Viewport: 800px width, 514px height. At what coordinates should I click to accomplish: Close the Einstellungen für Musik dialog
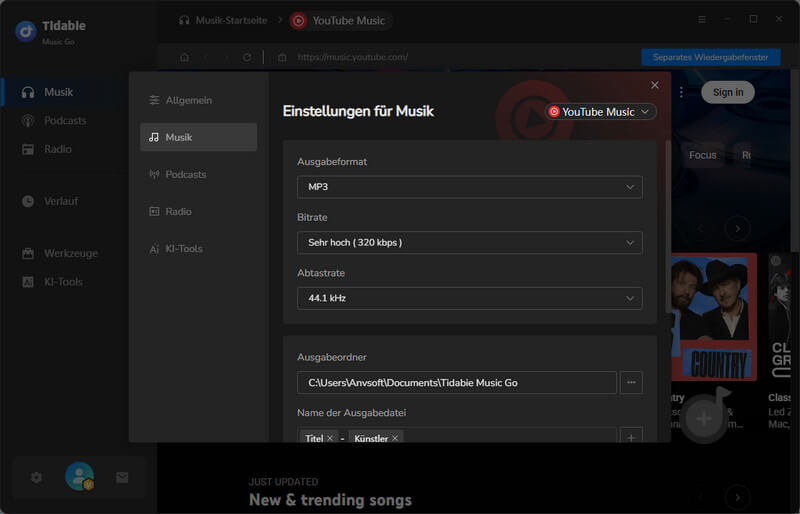click(x=655, y=85)
